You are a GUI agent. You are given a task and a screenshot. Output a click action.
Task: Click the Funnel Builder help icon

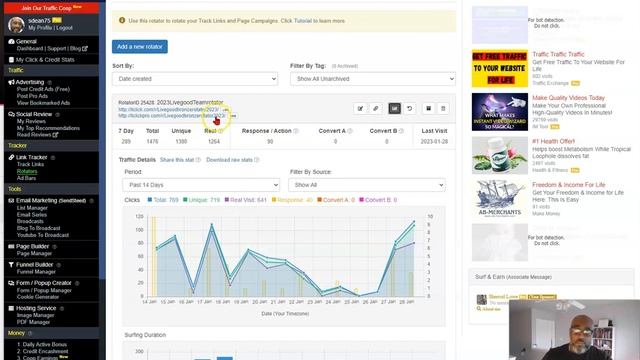pos(58,265)
